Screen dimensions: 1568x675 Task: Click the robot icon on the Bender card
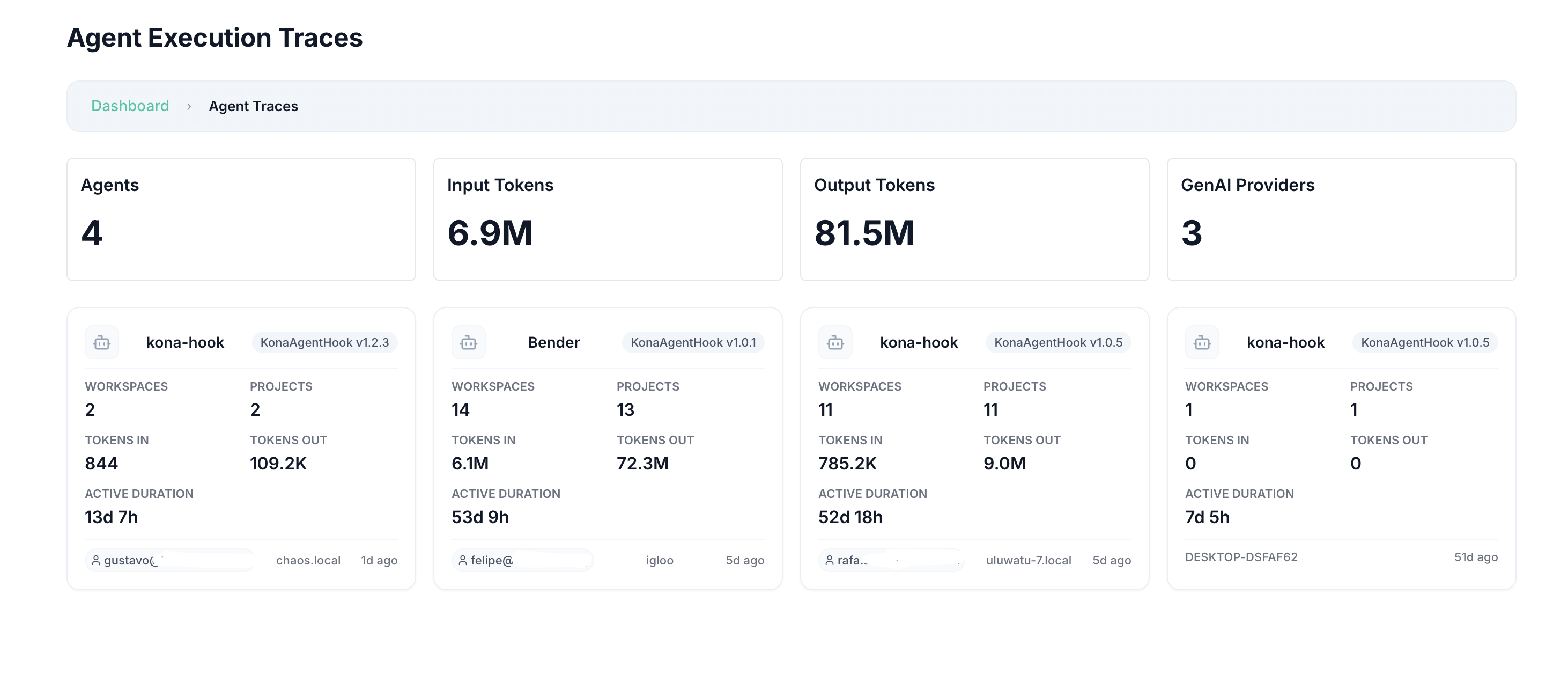click(x=468, y=343)
